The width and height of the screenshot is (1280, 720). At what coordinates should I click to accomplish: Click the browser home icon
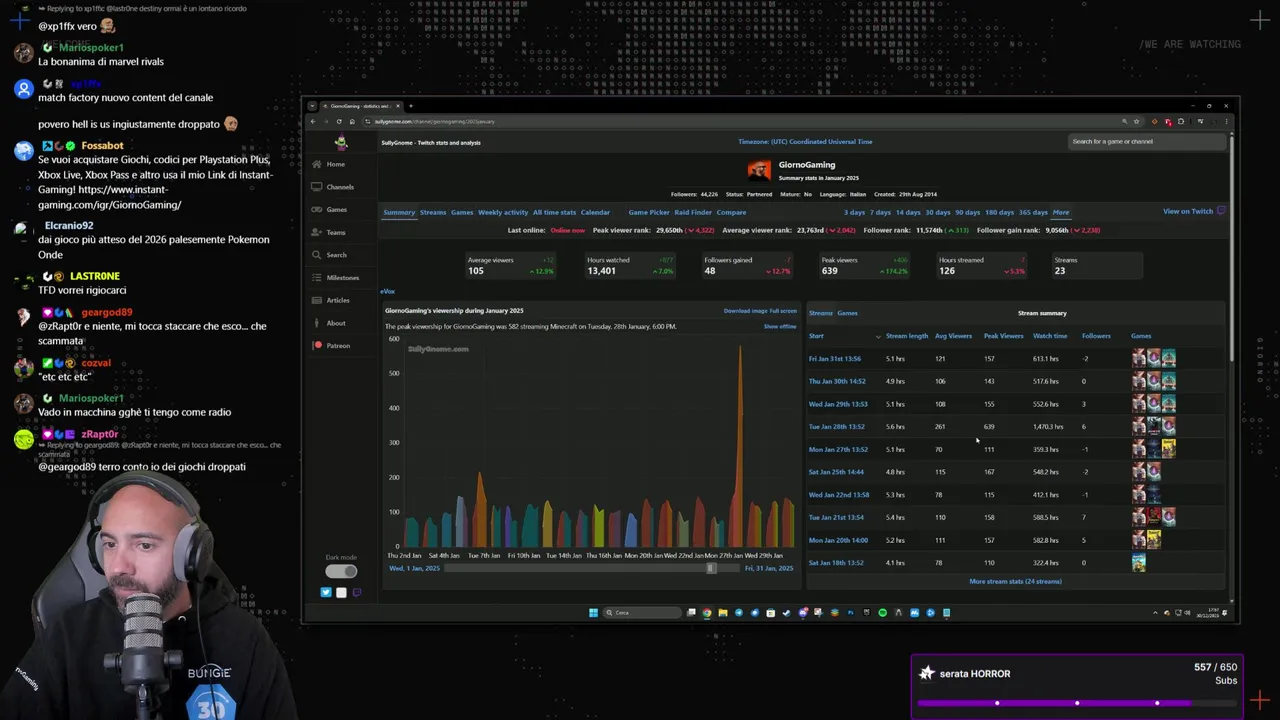(x=352, y=121)
